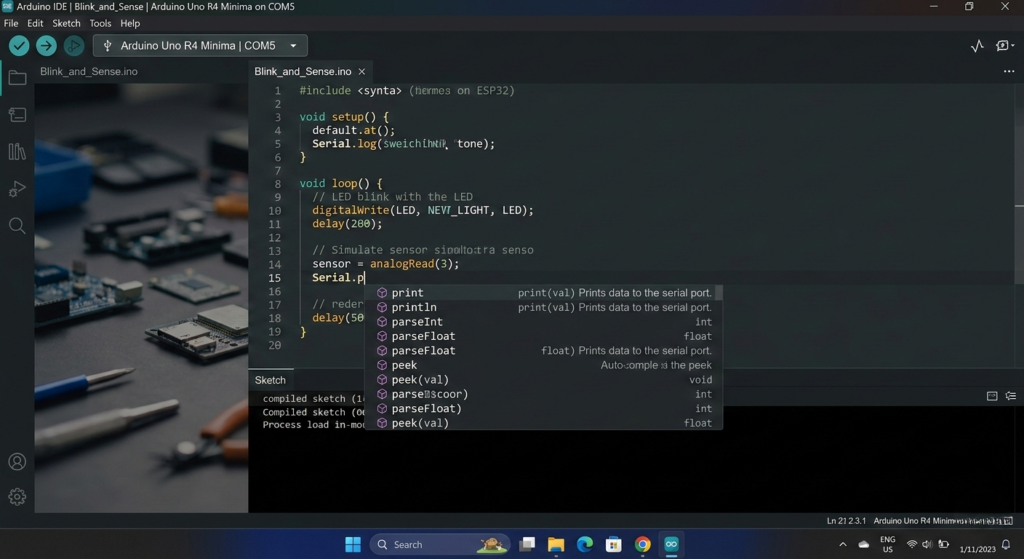Open the Boards Manager sidebar icon
The width and height of the screenshot is (1024, 559).
tap(17, 115)
